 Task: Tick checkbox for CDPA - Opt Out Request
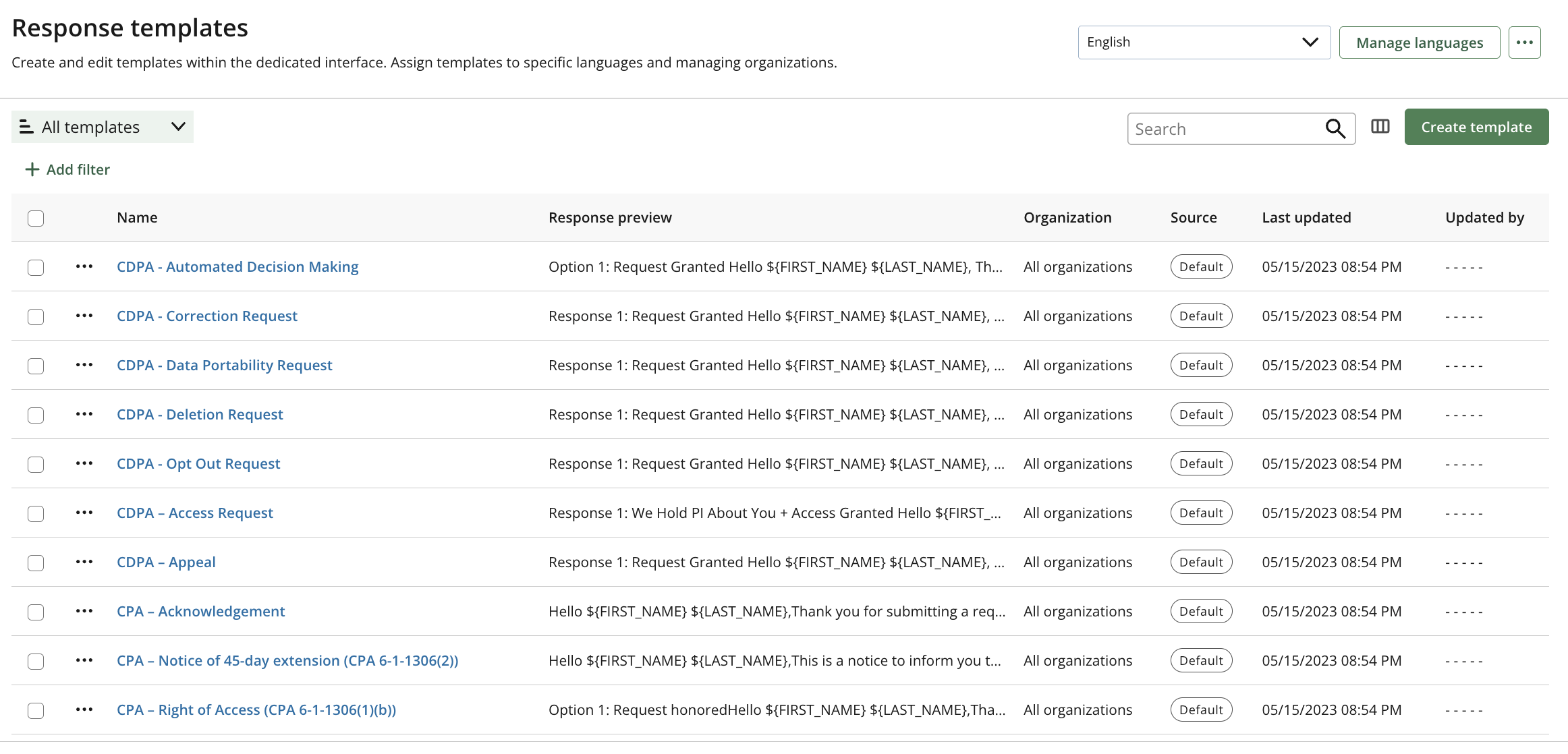[x=36, y=465]
